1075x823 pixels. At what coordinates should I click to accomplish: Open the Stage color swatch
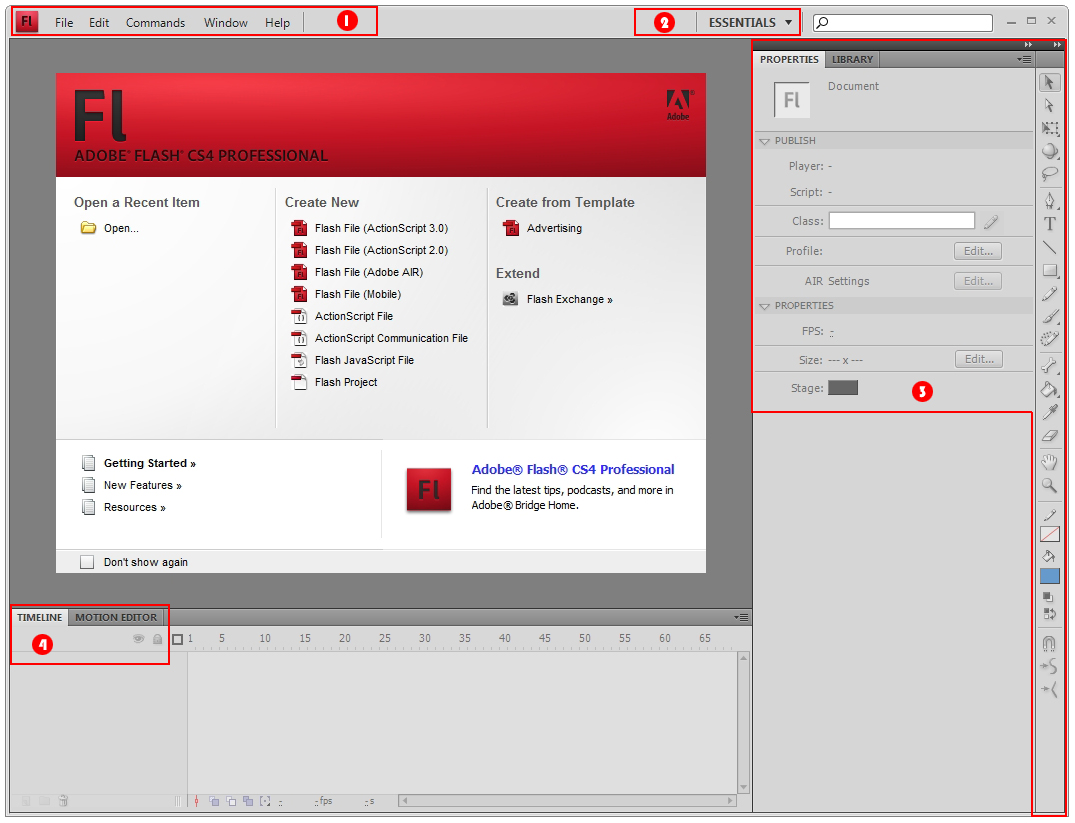tap(842, 387)
